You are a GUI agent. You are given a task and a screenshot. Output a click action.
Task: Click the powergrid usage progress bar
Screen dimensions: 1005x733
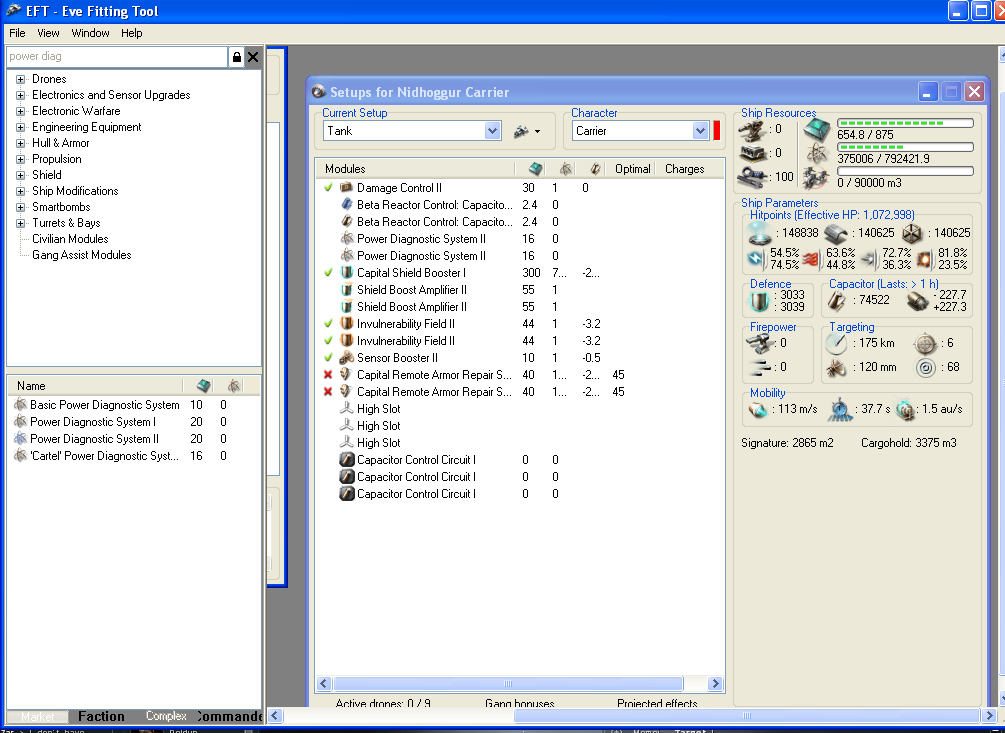(x=905, y=147)
